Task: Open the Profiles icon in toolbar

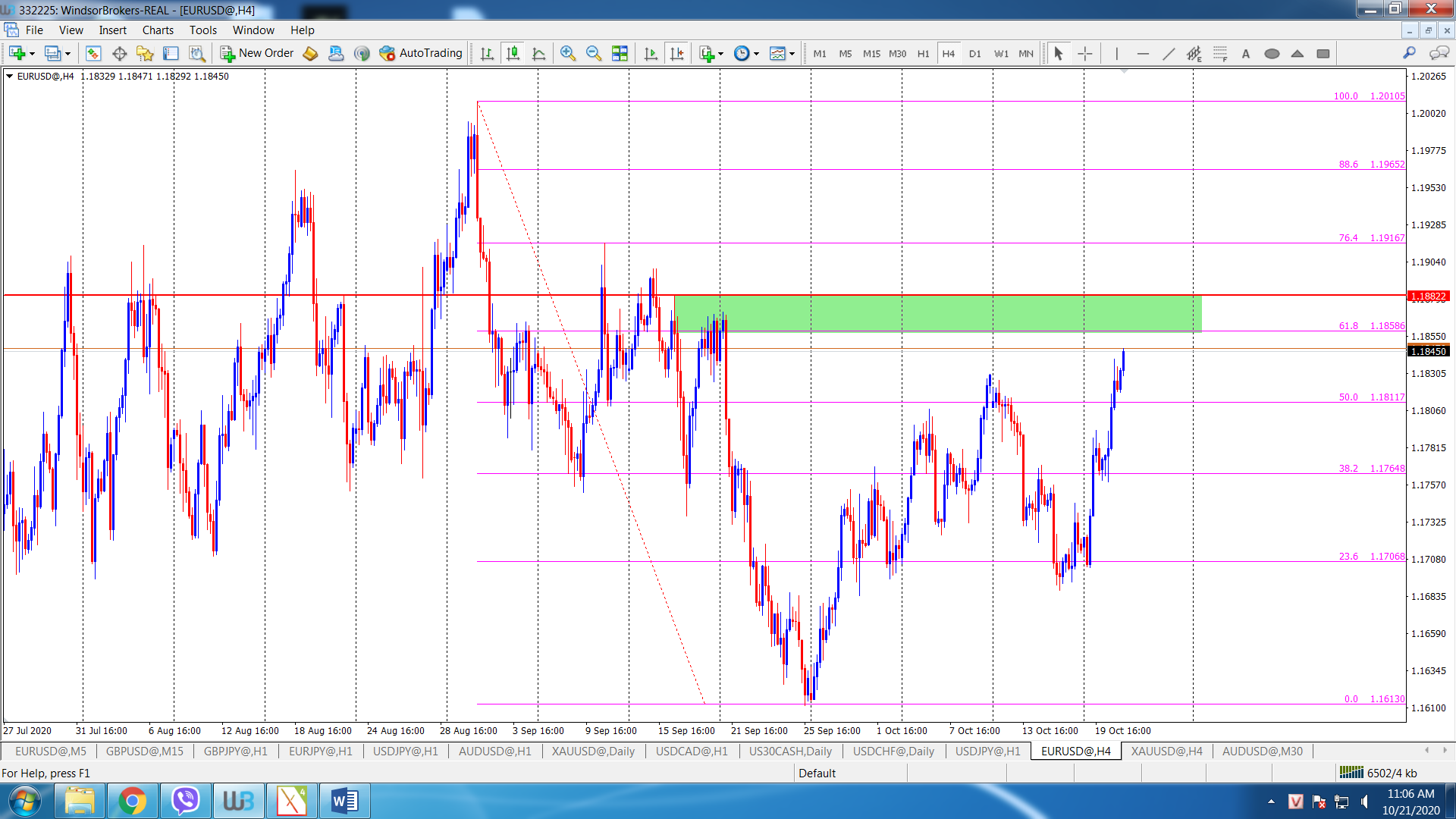Action: pyautogui.click(x=52, y=53)
